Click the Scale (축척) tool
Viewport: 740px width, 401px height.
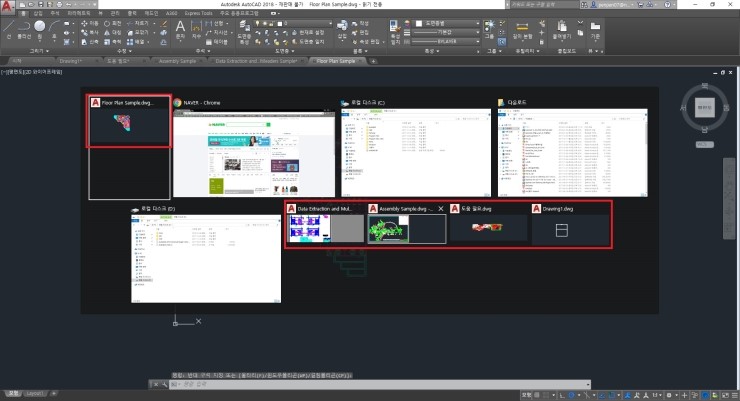(112, 42)
